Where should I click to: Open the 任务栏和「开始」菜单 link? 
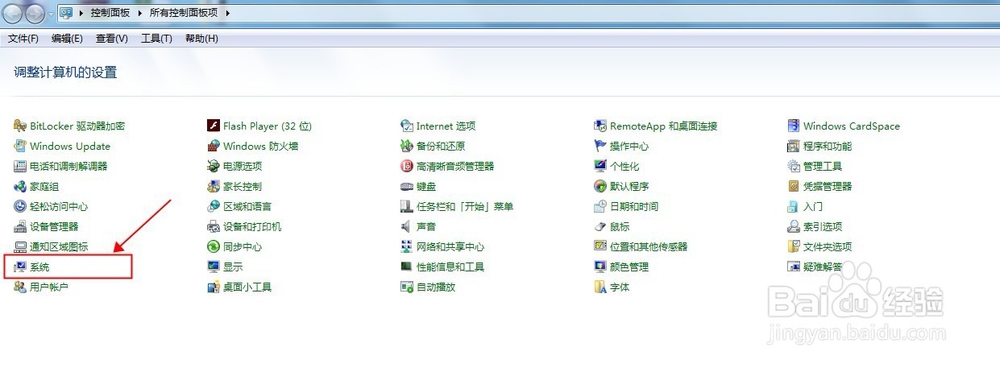point(465,207)
